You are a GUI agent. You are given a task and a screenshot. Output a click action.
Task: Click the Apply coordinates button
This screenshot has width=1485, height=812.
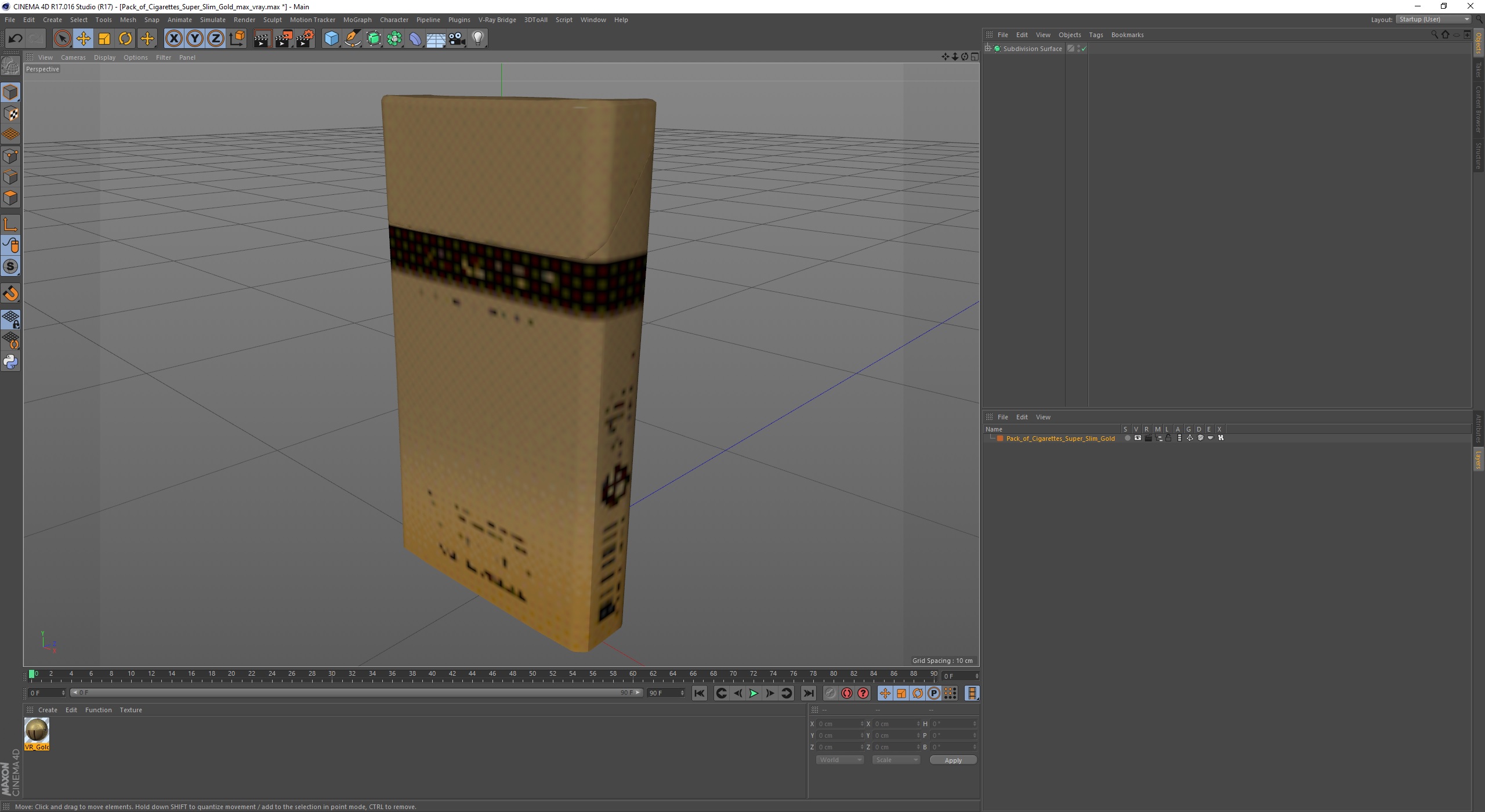953,760
